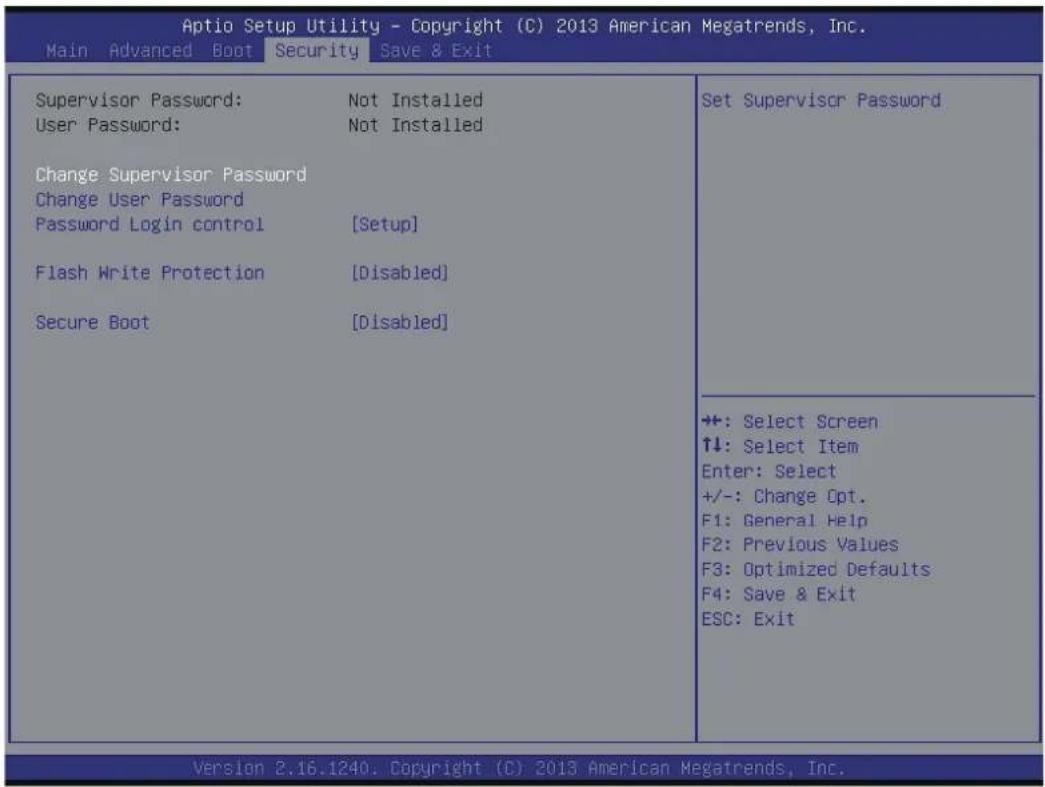Click the 'Set Supervisor Password' help text
The height and width of the screenshot is (787, 1045).
pyautogui.click(x=821, y=101)
